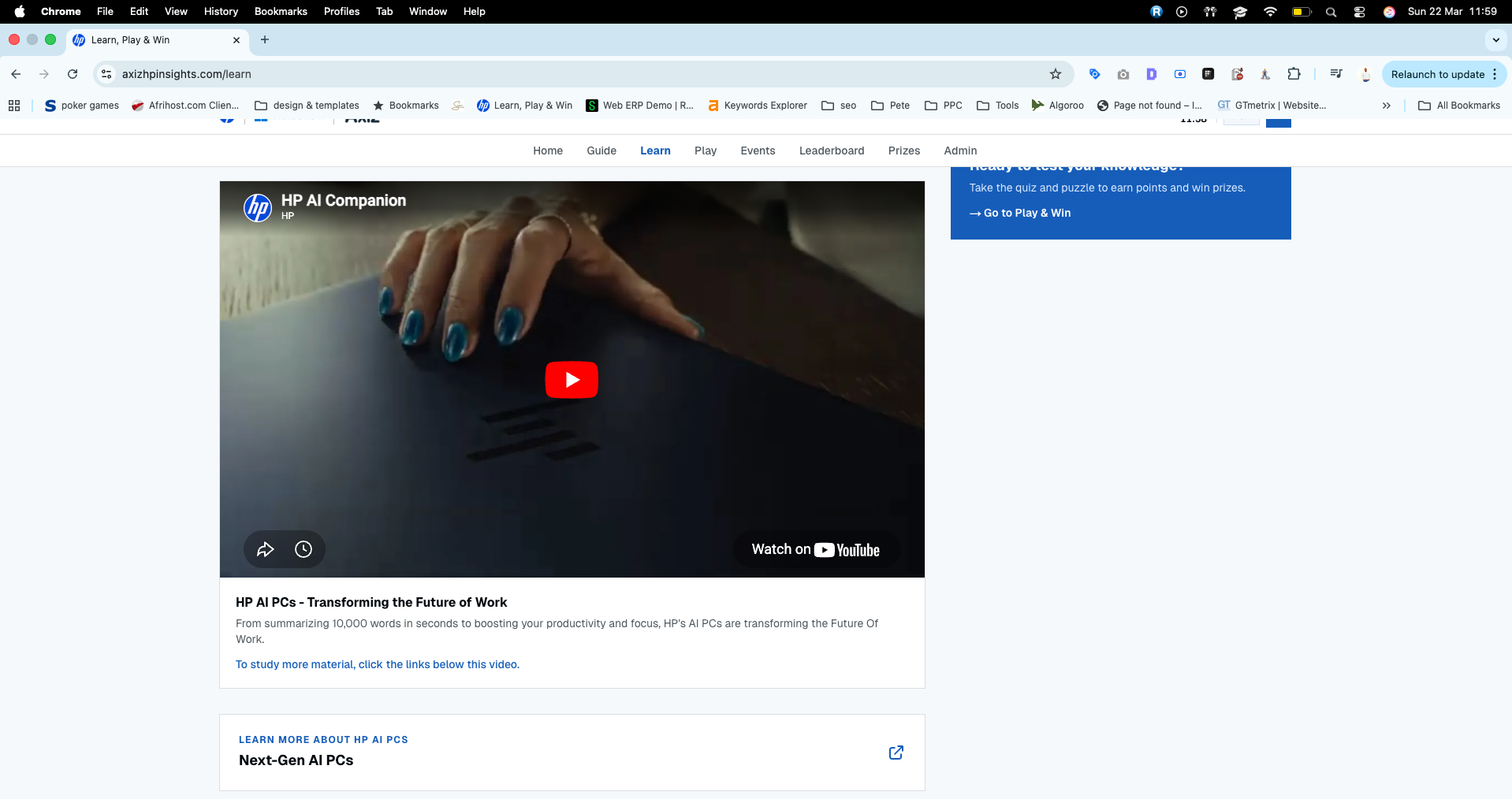Open the Play nav item

(x=706, y=151)
